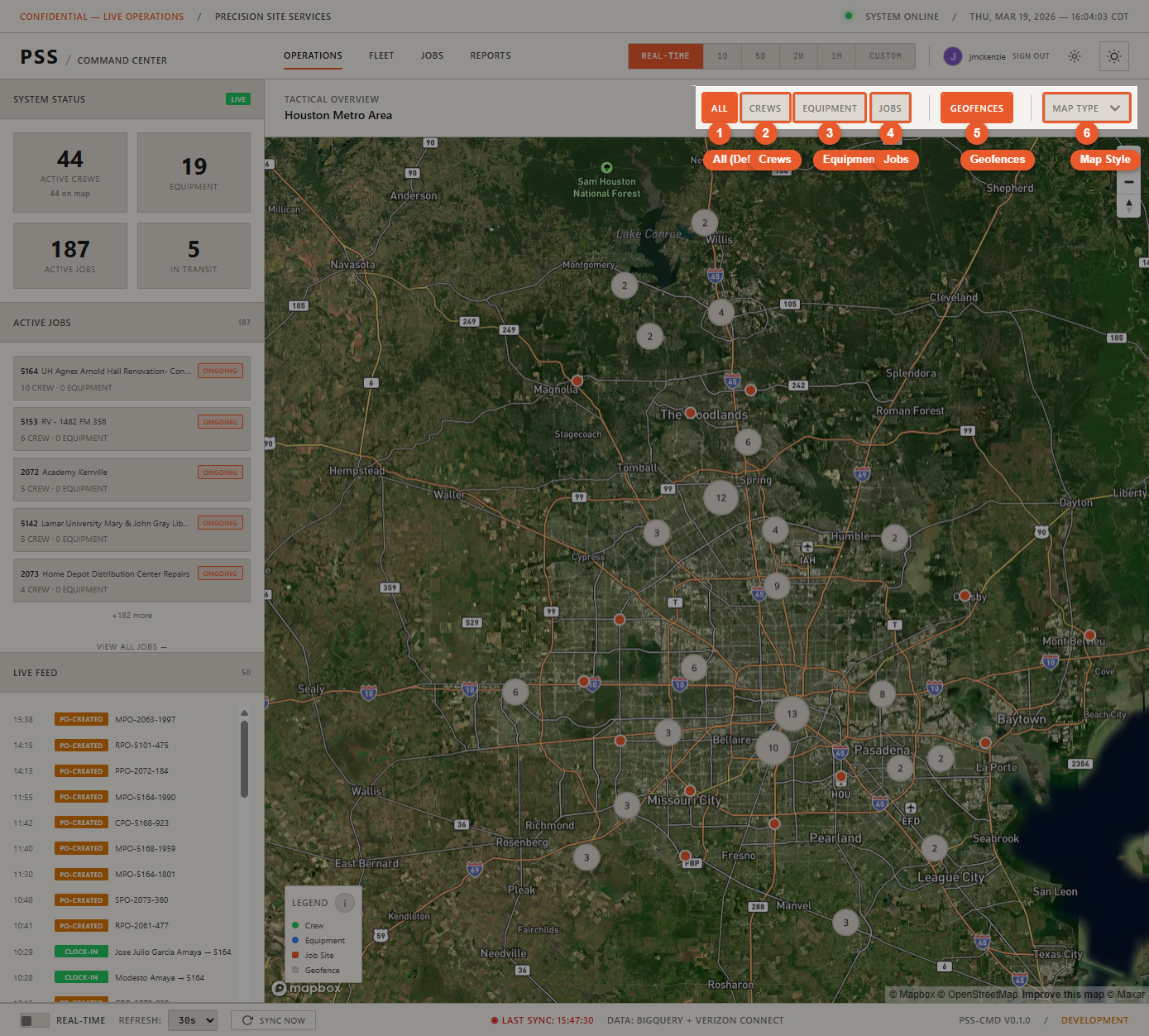Open the Reports tab
This screenshot has height=1036, width=1149.
pos(490,56)
